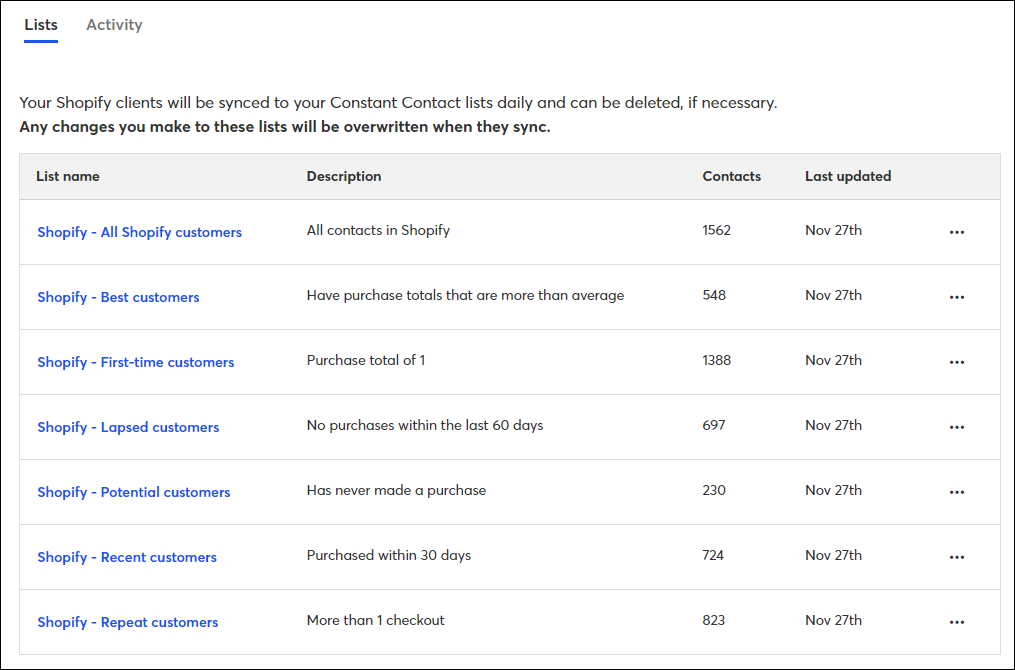This screenshot has width=1015, height=670.
Task: Select the 697 contacts count
Action: click(714, 425)
